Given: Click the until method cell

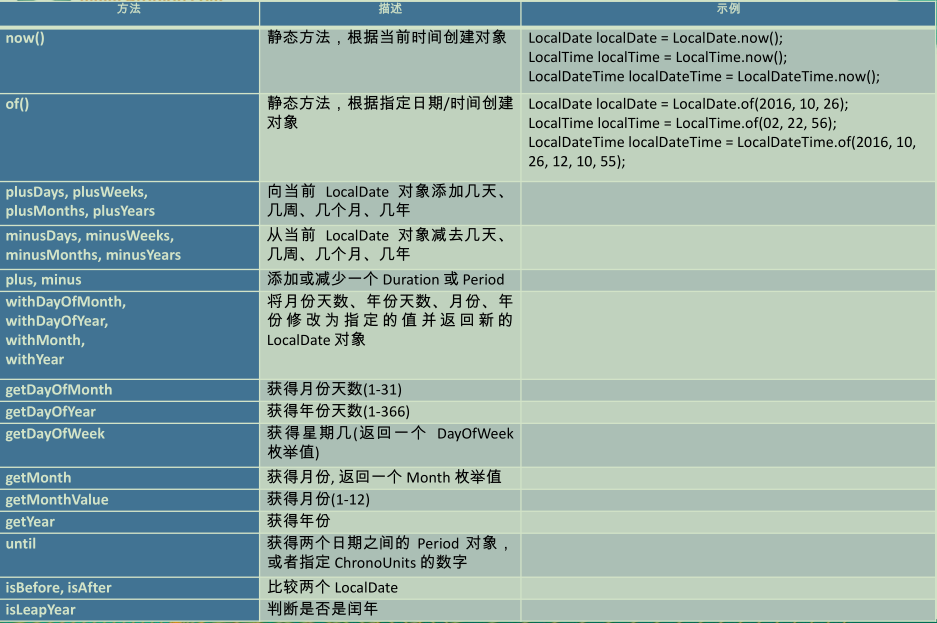Looking at the screenshot, I should tap(130, 553).
